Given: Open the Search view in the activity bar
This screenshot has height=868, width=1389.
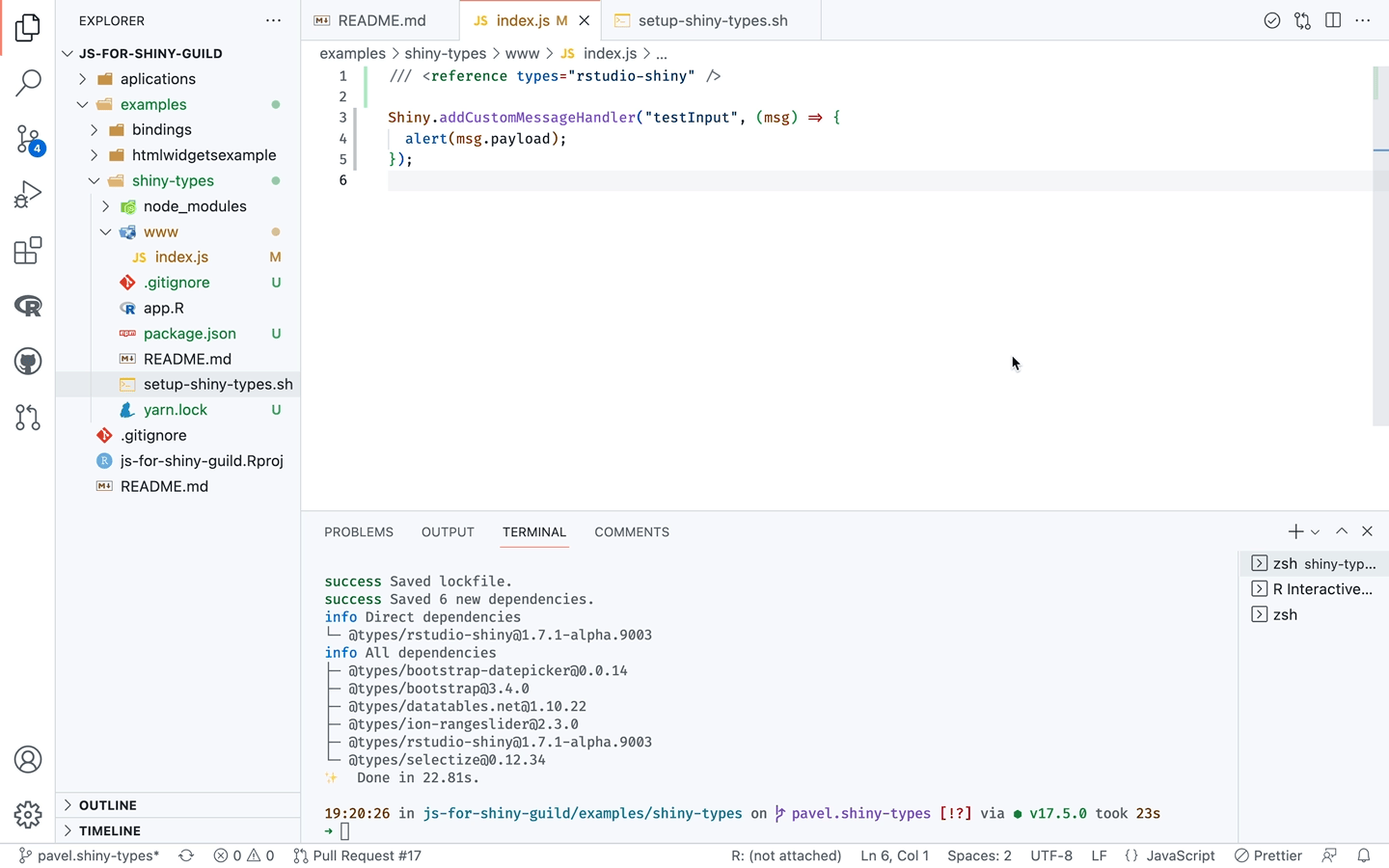Looking at the screenshot, I should tap(27, 84).
